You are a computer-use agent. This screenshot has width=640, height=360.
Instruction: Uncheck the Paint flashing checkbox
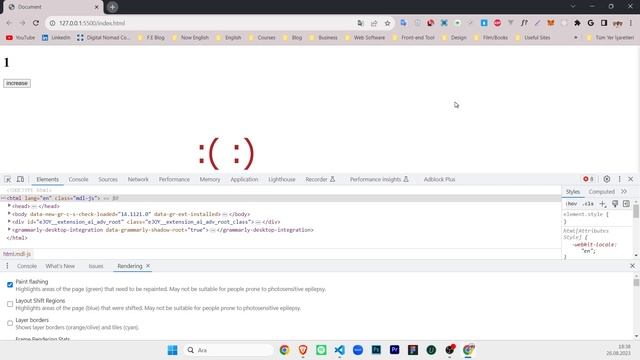coord(10,284)
